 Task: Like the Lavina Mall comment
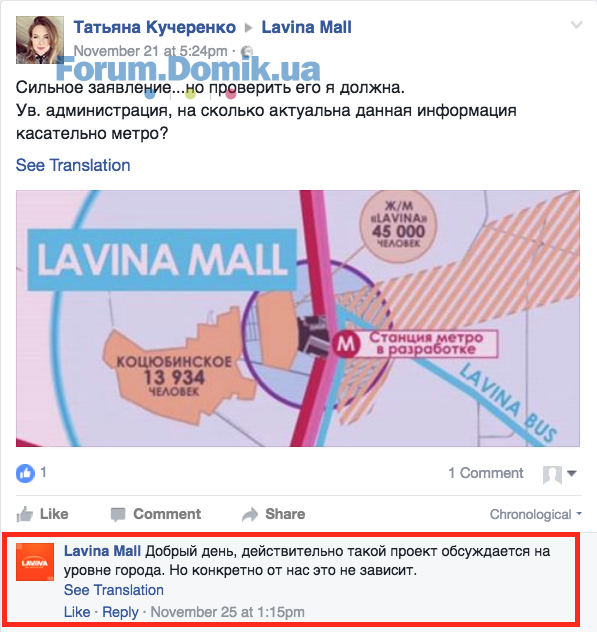point(77,612)
